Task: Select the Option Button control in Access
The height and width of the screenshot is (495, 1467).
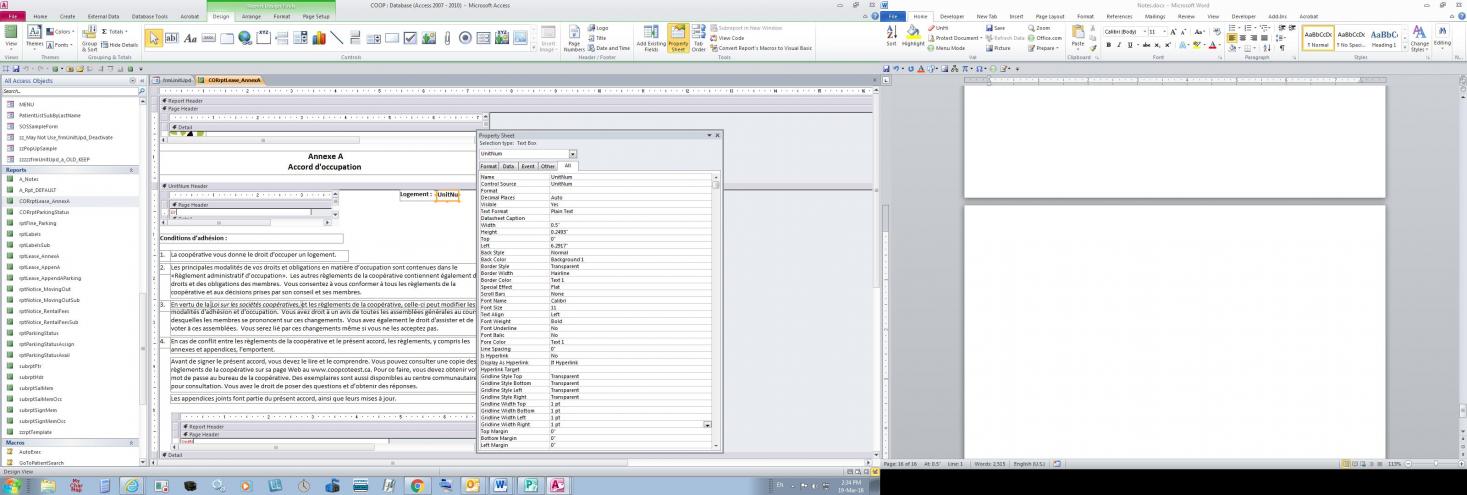Action: tap(465, 38)
